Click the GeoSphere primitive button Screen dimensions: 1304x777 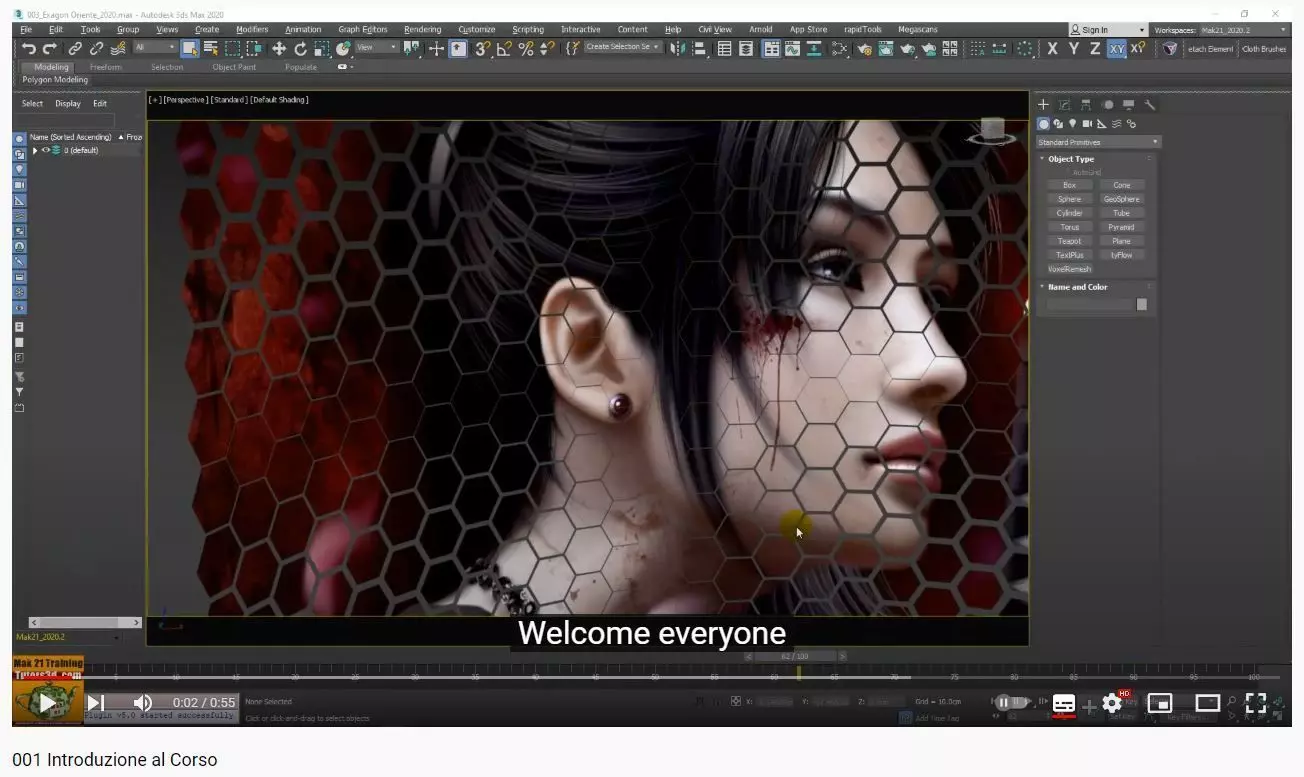click(1122, 199)
